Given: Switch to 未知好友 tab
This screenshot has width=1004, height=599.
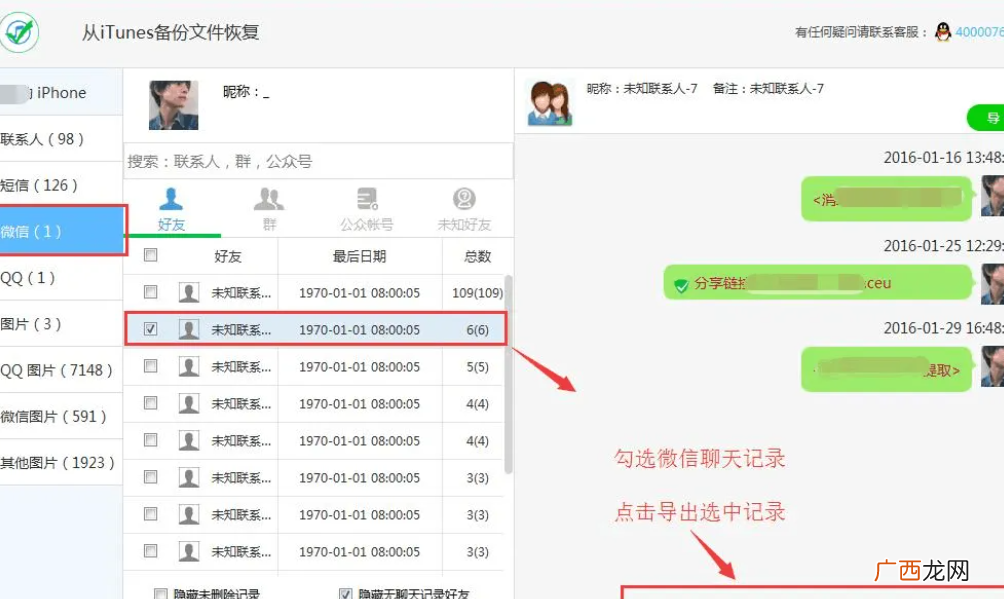Looking at the screenshot, I should [464, 210].
